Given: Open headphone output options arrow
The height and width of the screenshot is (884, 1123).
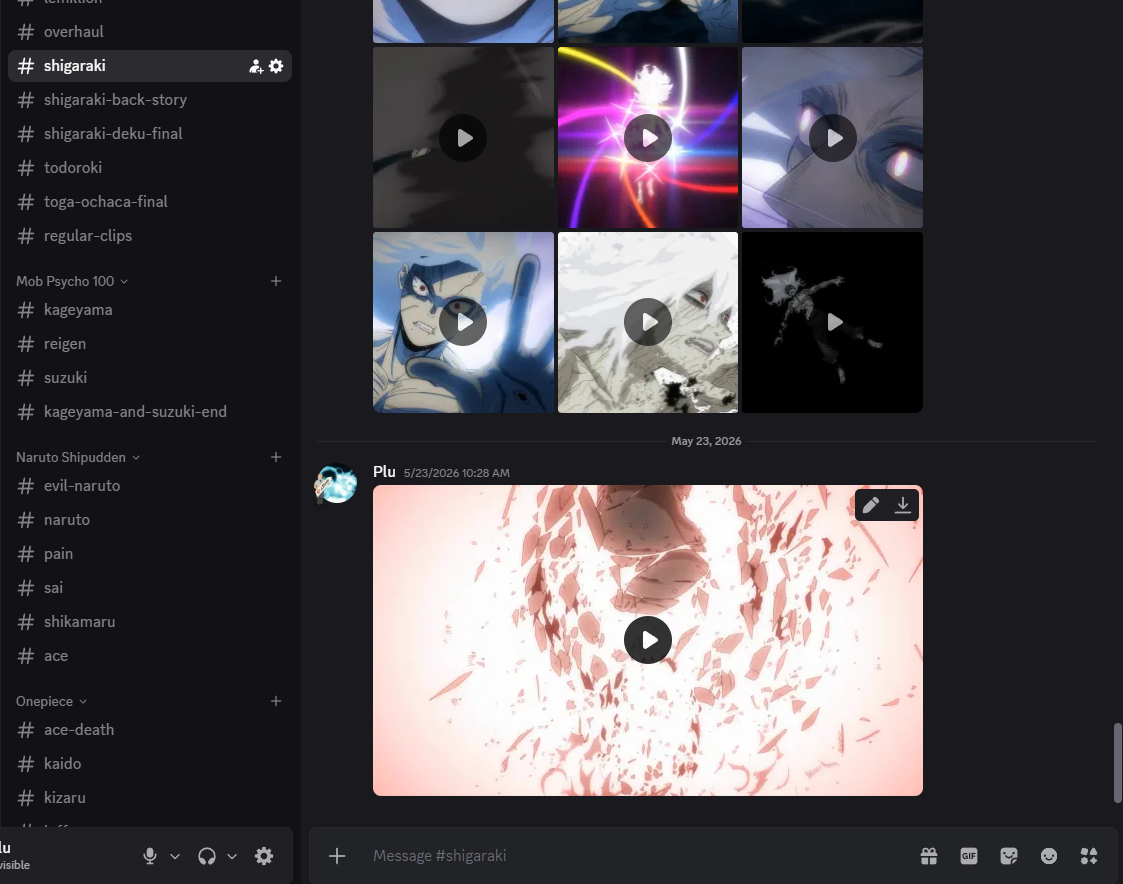Looking at the screenshot, I should pyautogui.click(x=232, y=856).
